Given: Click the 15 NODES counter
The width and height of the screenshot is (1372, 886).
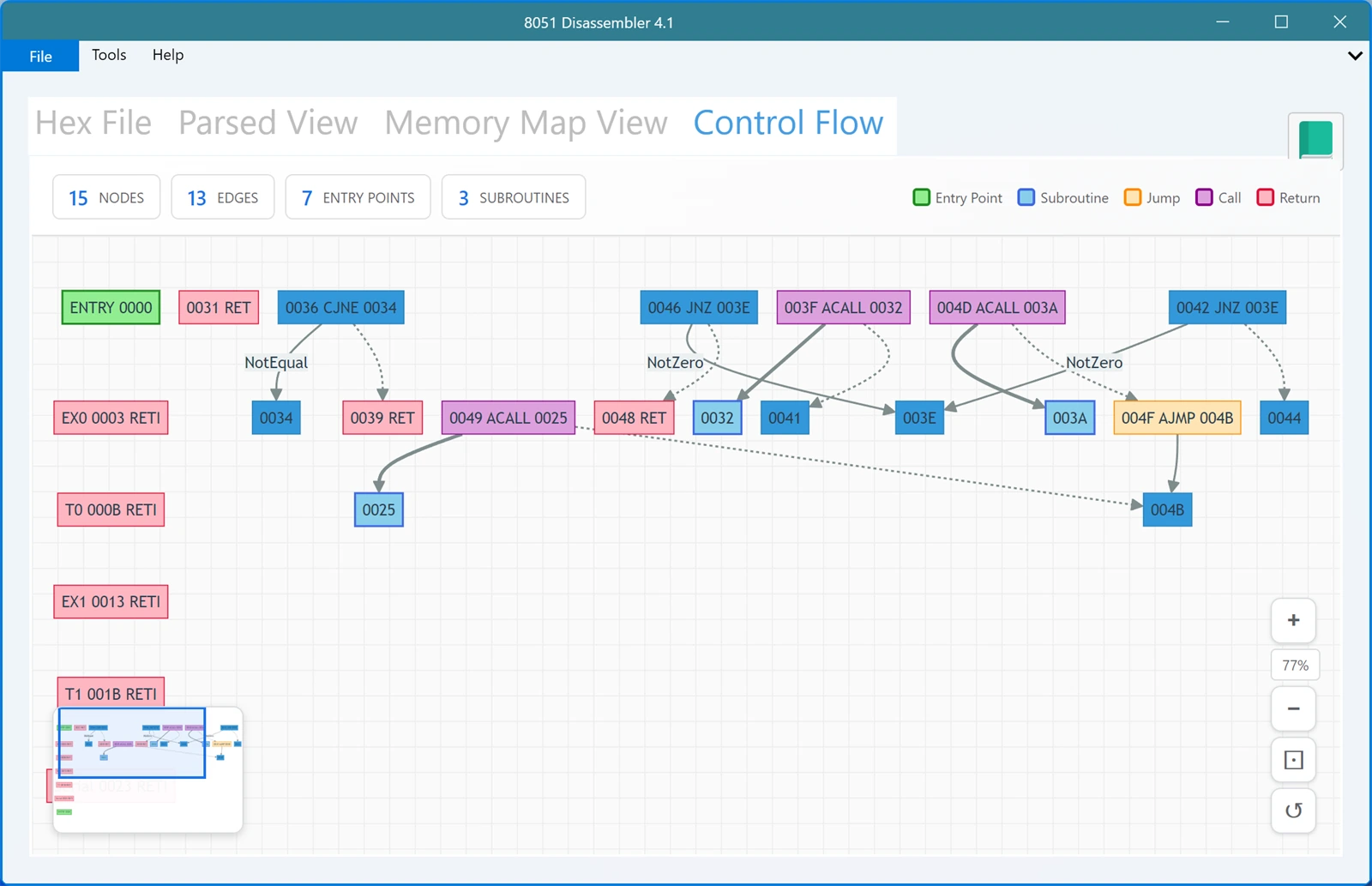Looking at the screenshot, I should 106,197.
